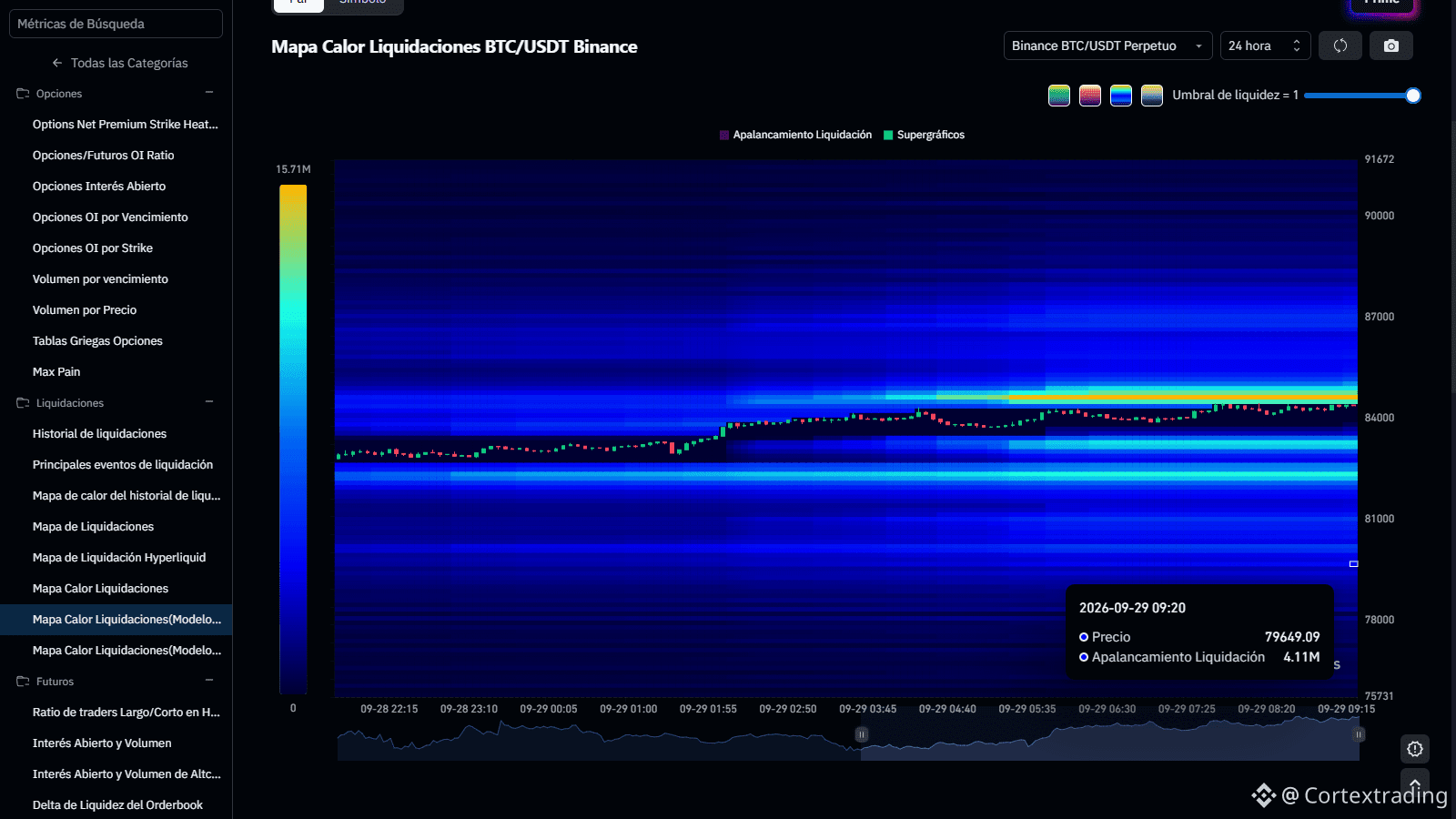Open the 24 hora timeframe selector
This screenshot has height=819, width=1456.
pos(1266,45)
